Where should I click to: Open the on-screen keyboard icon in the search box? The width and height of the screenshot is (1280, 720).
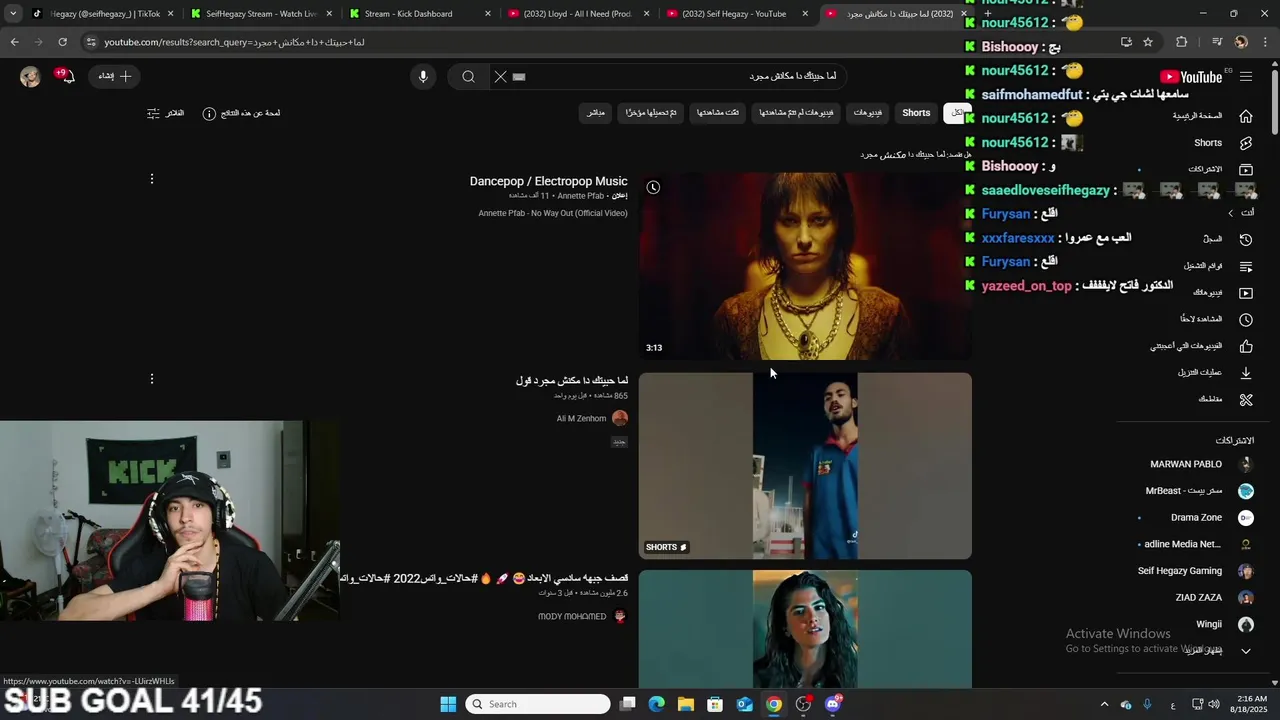click(x=519, y=77)
